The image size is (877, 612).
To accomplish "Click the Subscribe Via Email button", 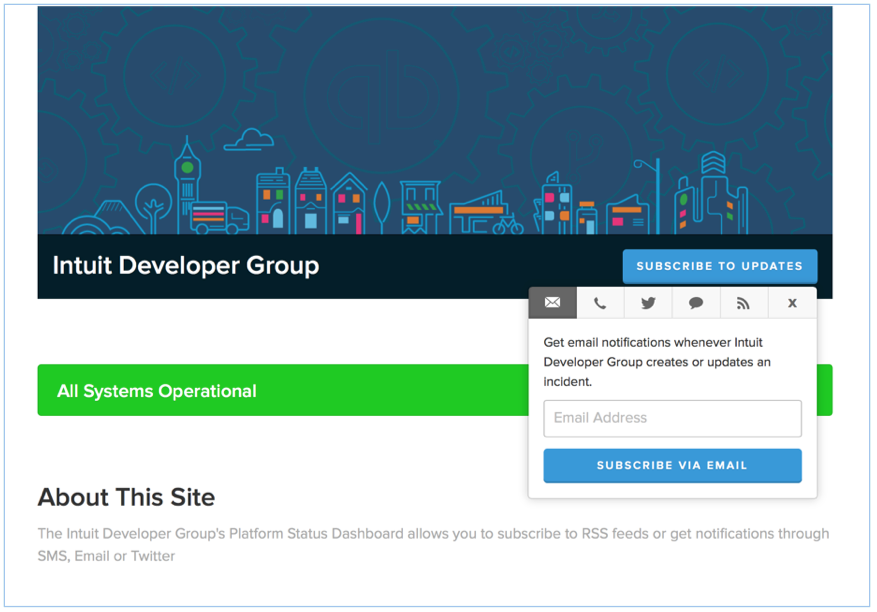I will 672,465.
